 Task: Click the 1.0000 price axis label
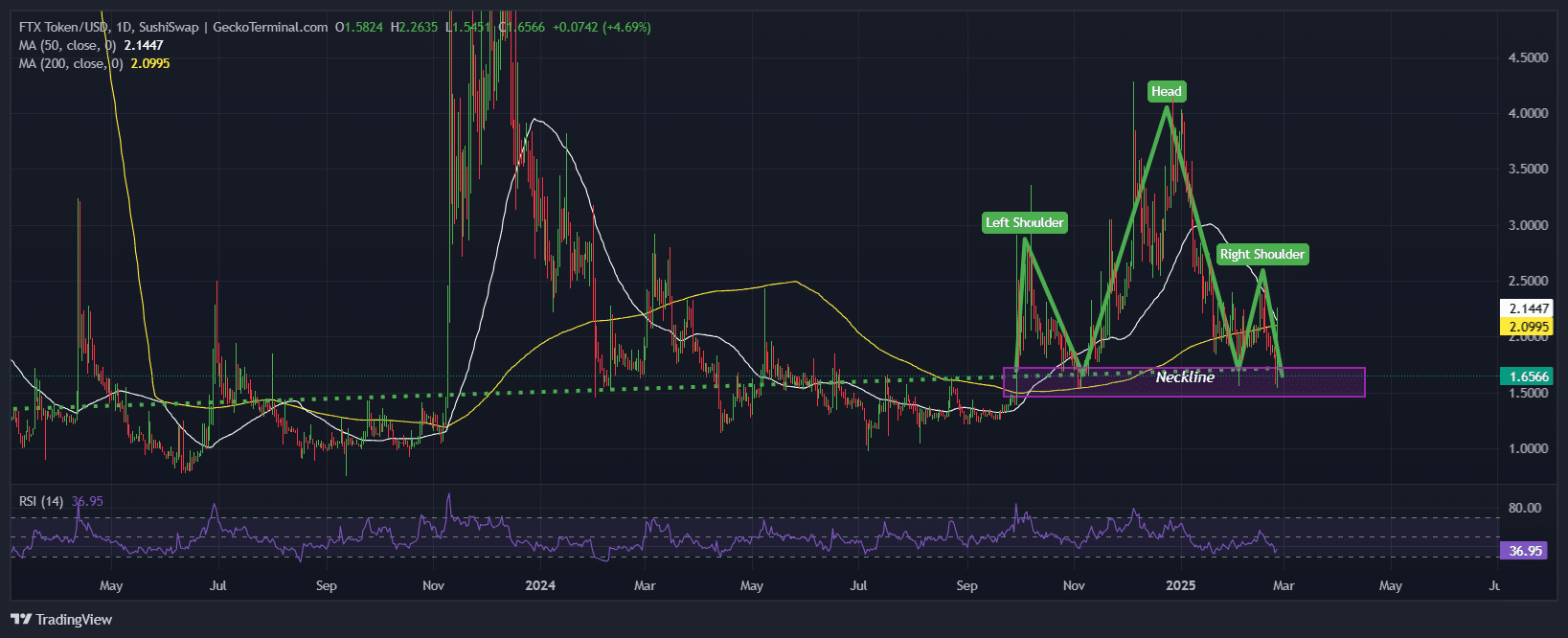pos(1529,448)
